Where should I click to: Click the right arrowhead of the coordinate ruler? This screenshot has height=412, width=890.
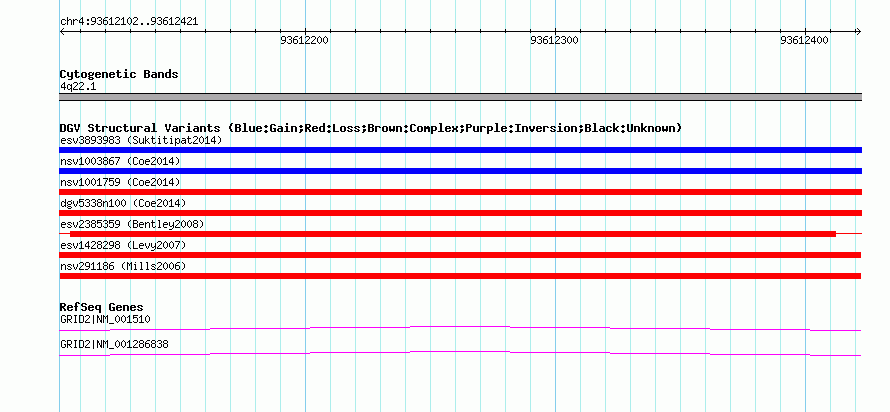pyautogui.click(x=858, y=32)
